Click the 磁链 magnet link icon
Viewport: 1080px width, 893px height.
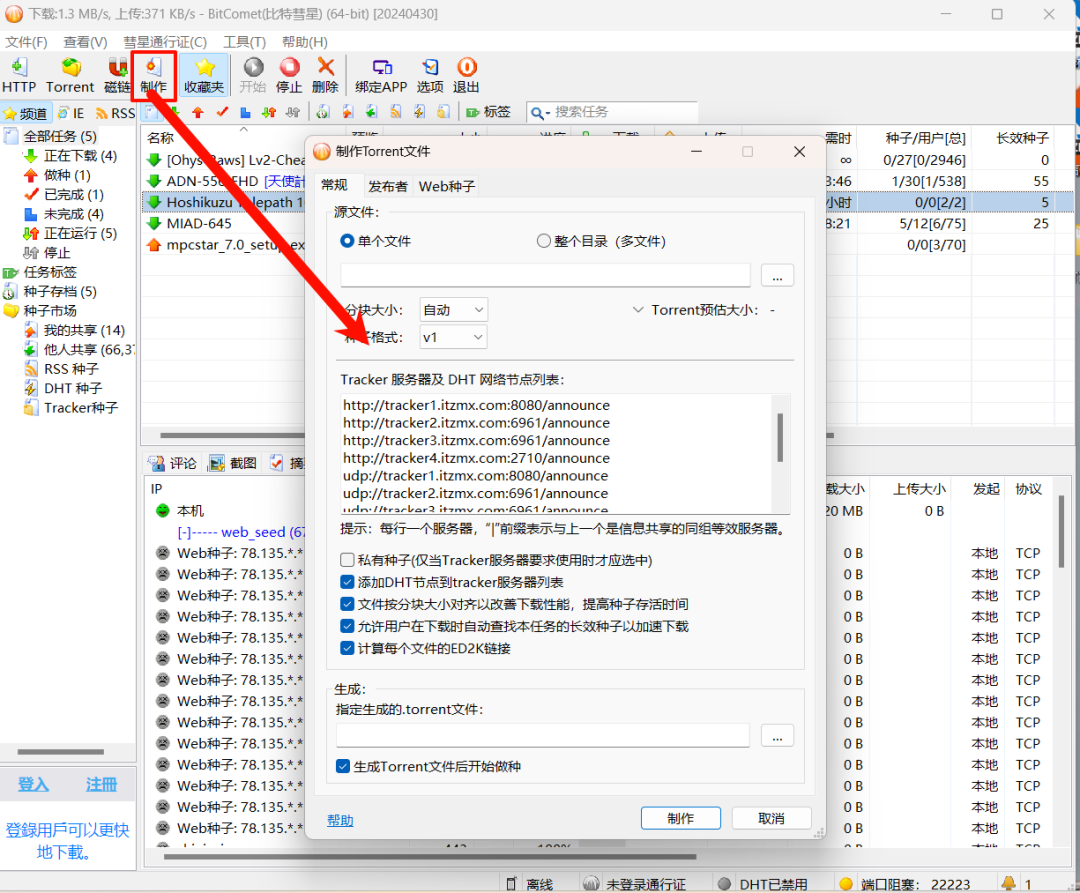[x=117, y=74]
